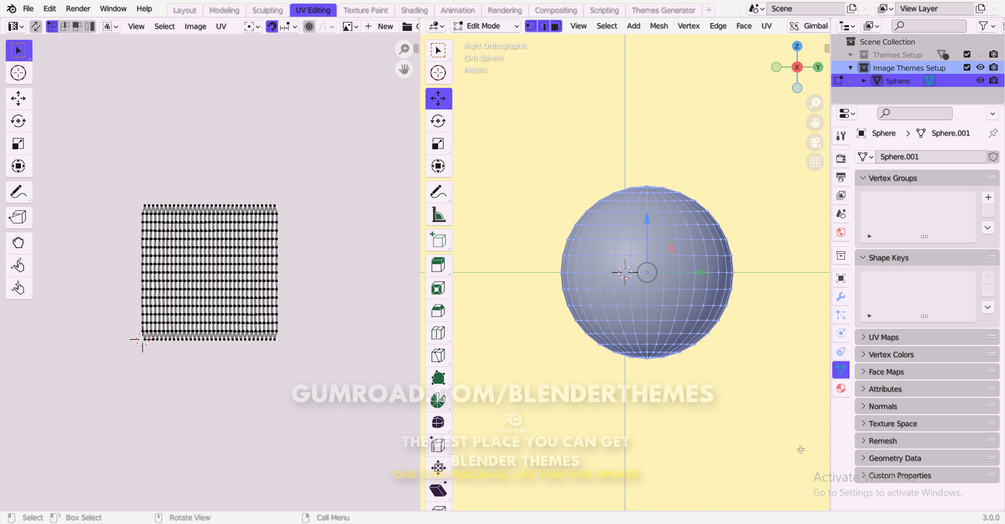
Task: Choose the UV editor Pinch sculpt tool
Action: coord(19,288)
